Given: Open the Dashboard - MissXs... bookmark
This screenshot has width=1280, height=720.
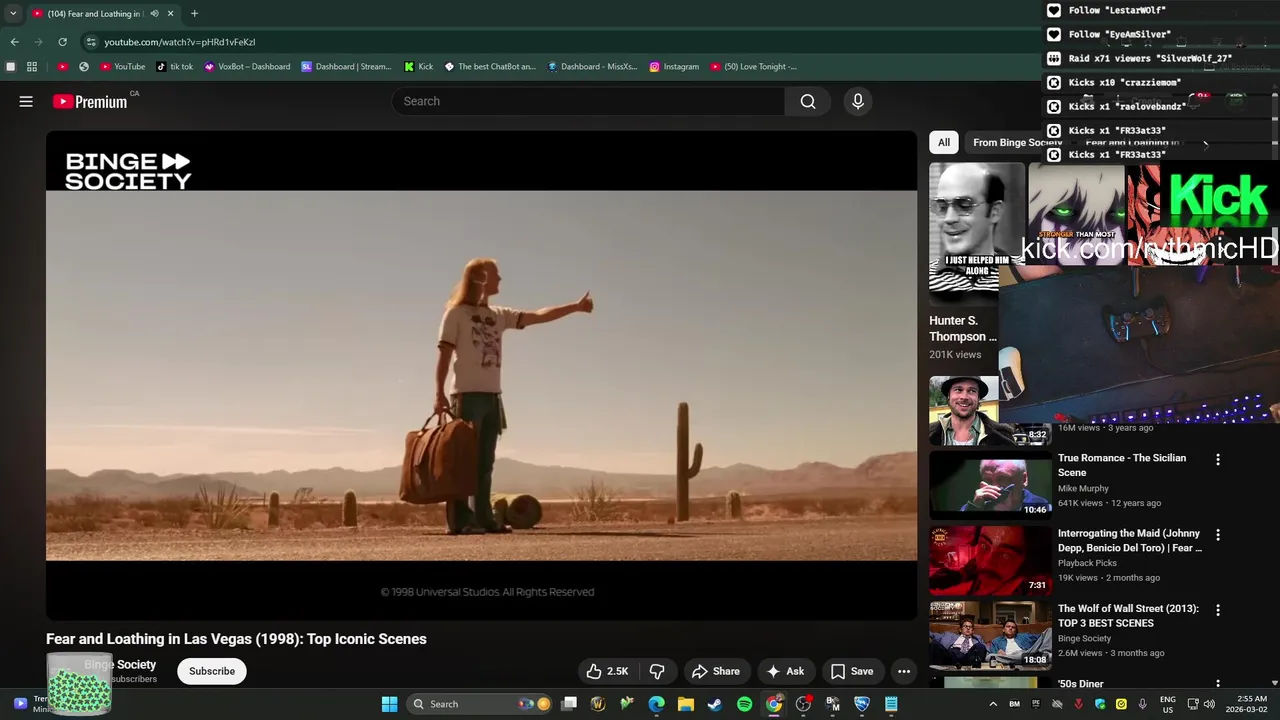Looking at the screenshot, I should pyautogui.click(x=592, y=67).
